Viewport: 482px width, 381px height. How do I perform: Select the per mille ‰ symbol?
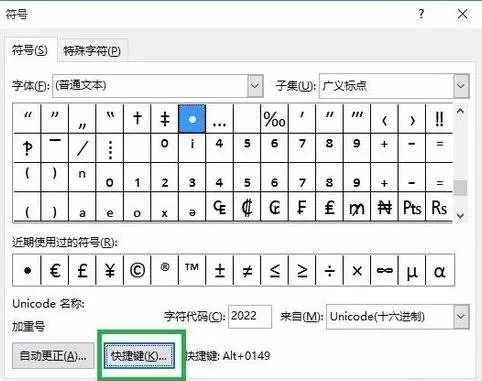(274, 119)
